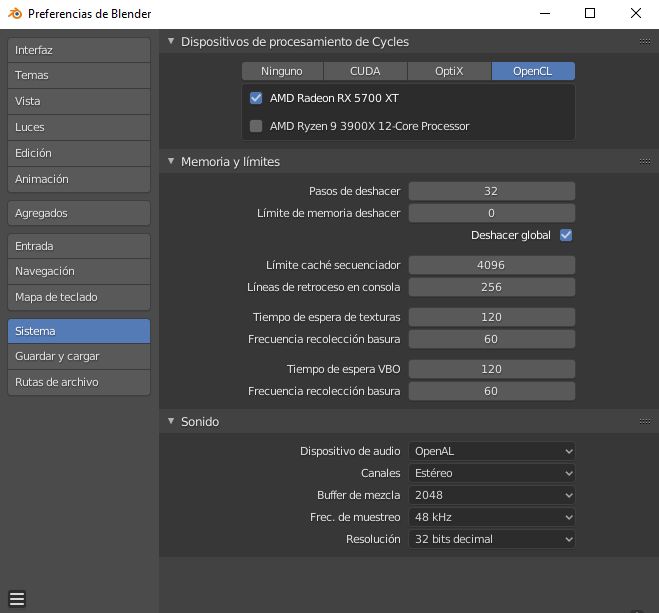
Task: Open the Animación preferences section
Action: click(79, 179)
